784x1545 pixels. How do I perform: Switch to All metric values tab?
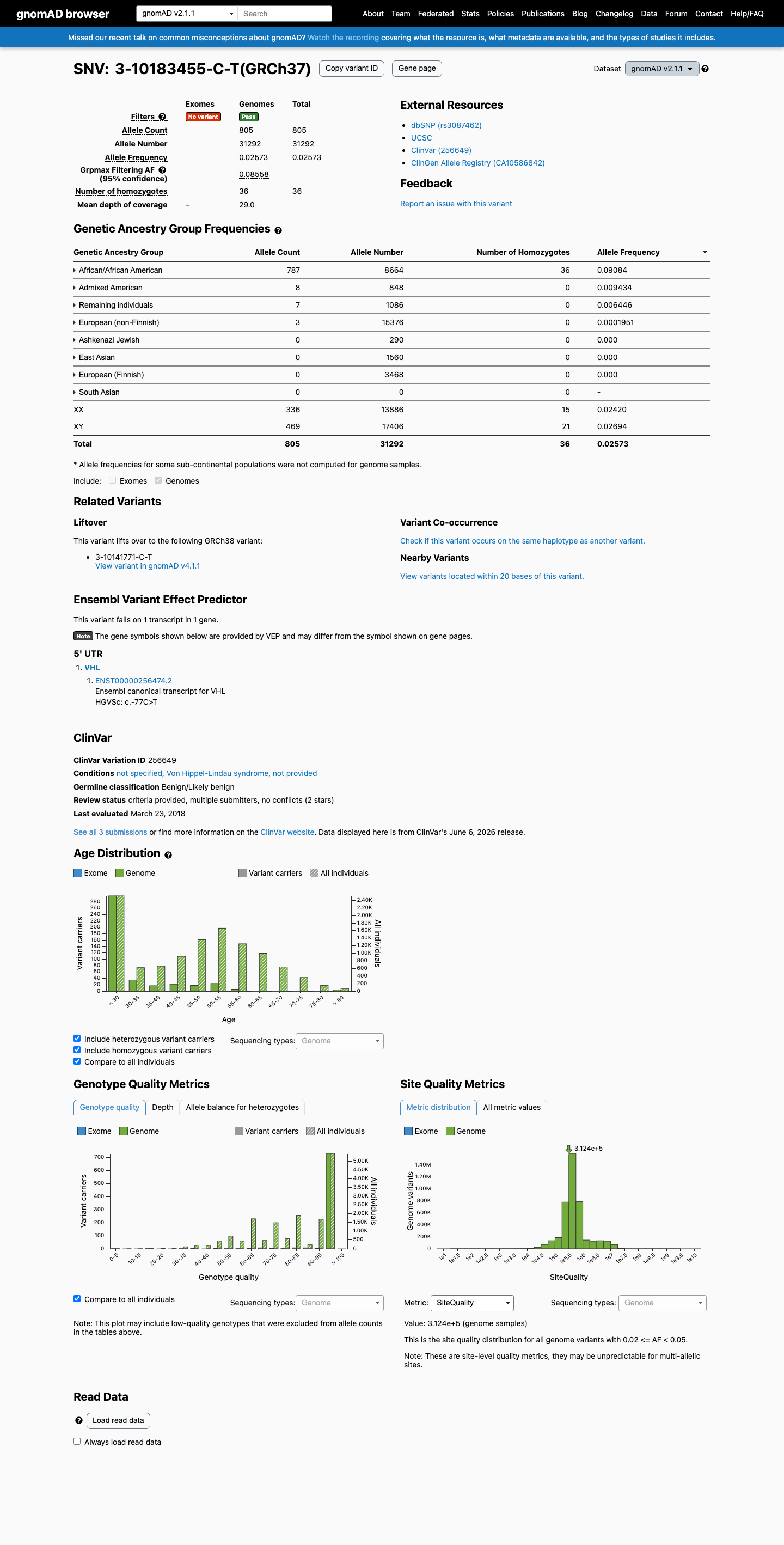pos(512,1107)
